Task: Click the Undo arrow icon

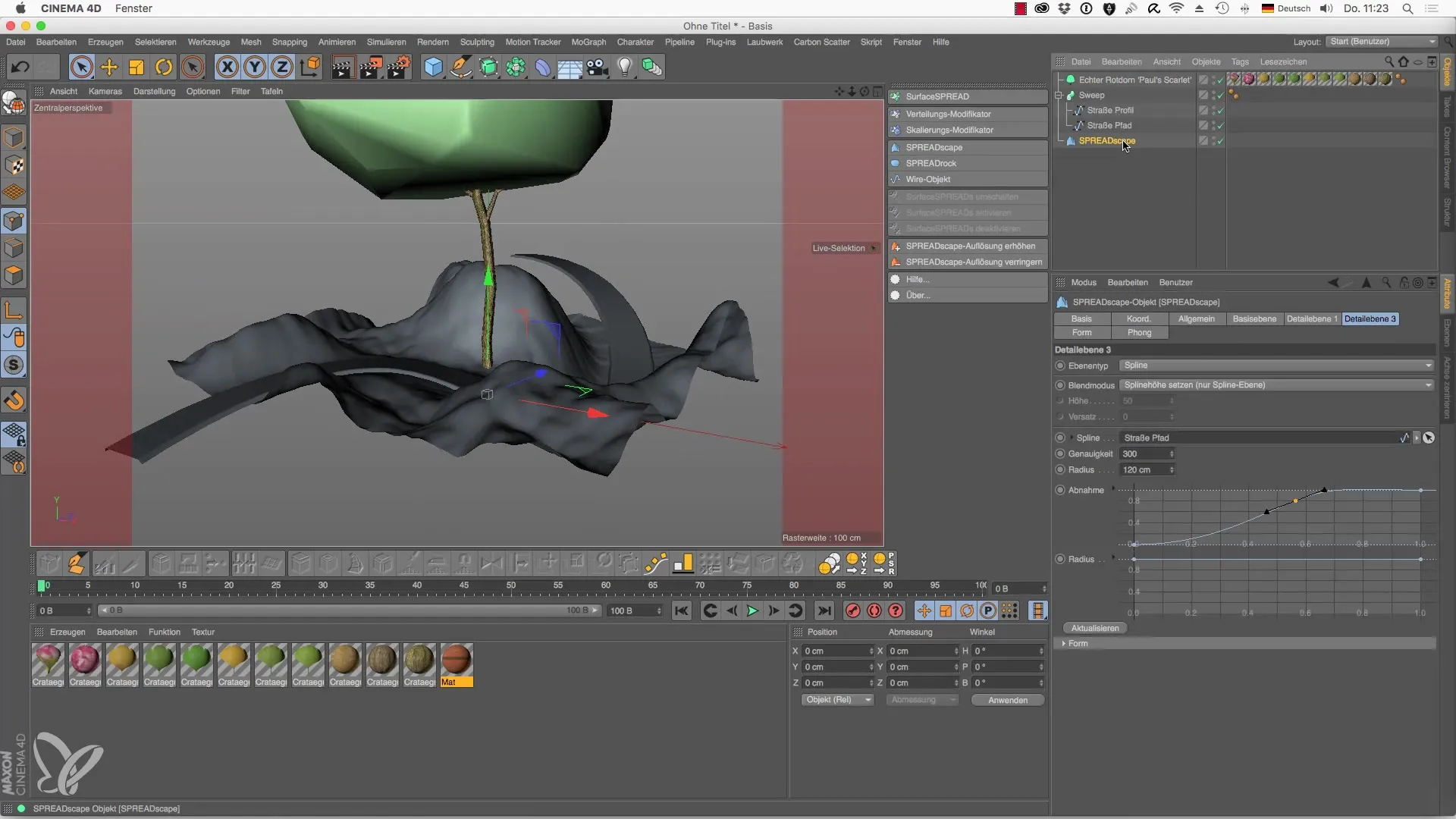Action: [x=20, y=67]
